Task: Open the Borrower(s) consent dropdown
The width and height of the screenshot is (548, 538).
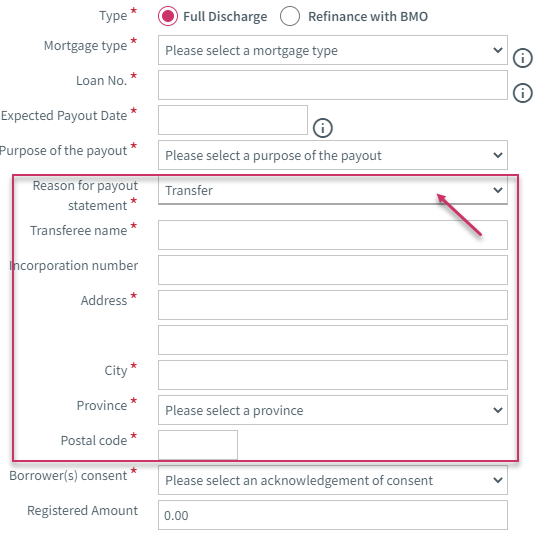Action: [333, 480]
